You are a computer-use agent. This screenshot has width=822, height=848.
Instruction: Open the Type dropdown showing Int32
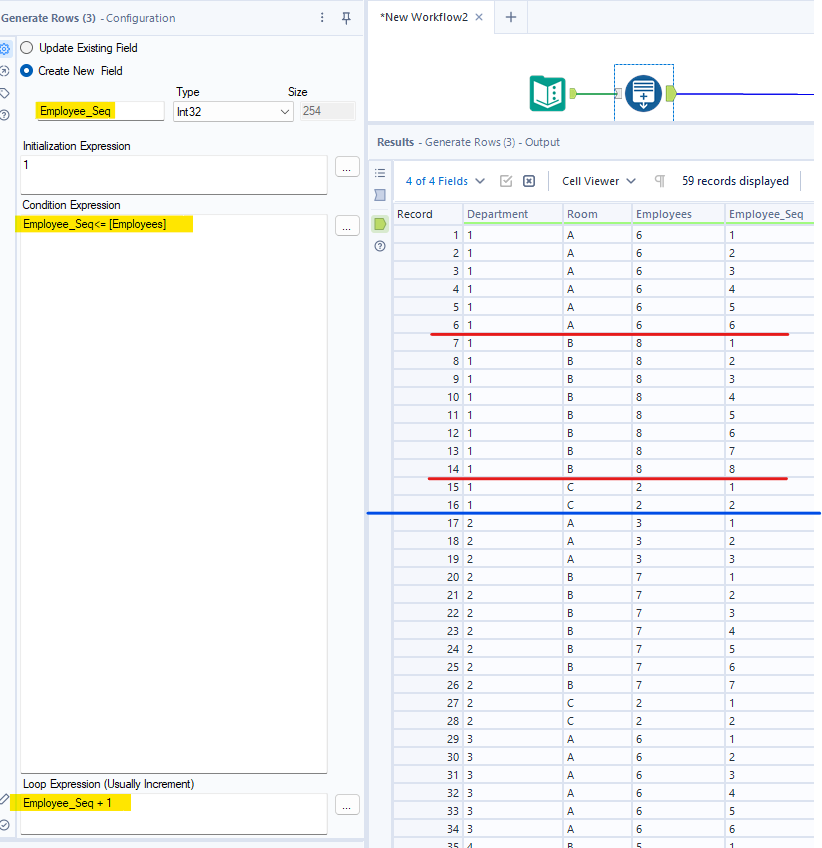233,111
